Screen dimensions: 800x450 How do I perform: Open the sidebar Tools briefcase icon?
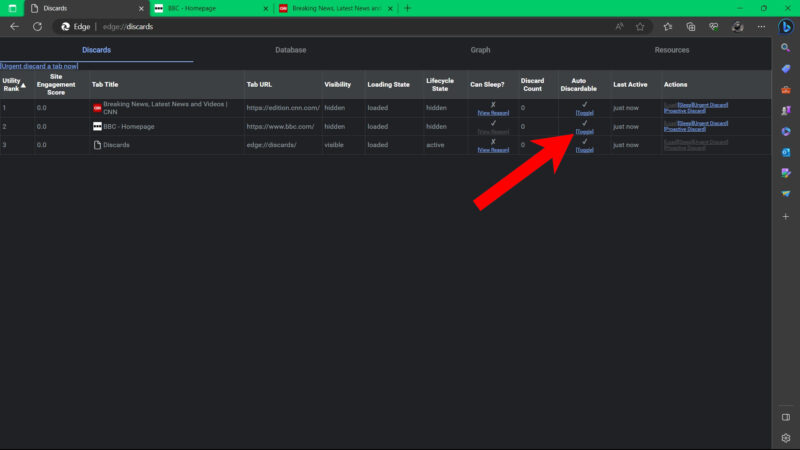click(x=786, y=90)
